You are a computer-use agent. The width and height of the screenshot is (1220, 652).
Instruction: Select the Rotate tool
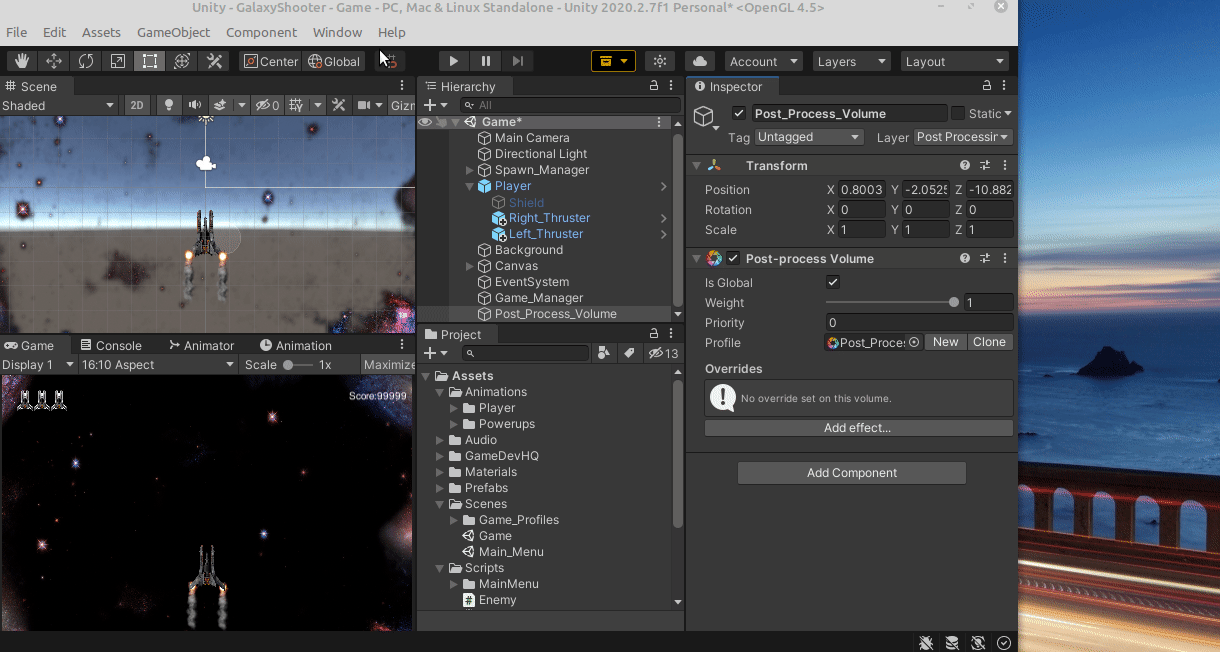[86, 61]
